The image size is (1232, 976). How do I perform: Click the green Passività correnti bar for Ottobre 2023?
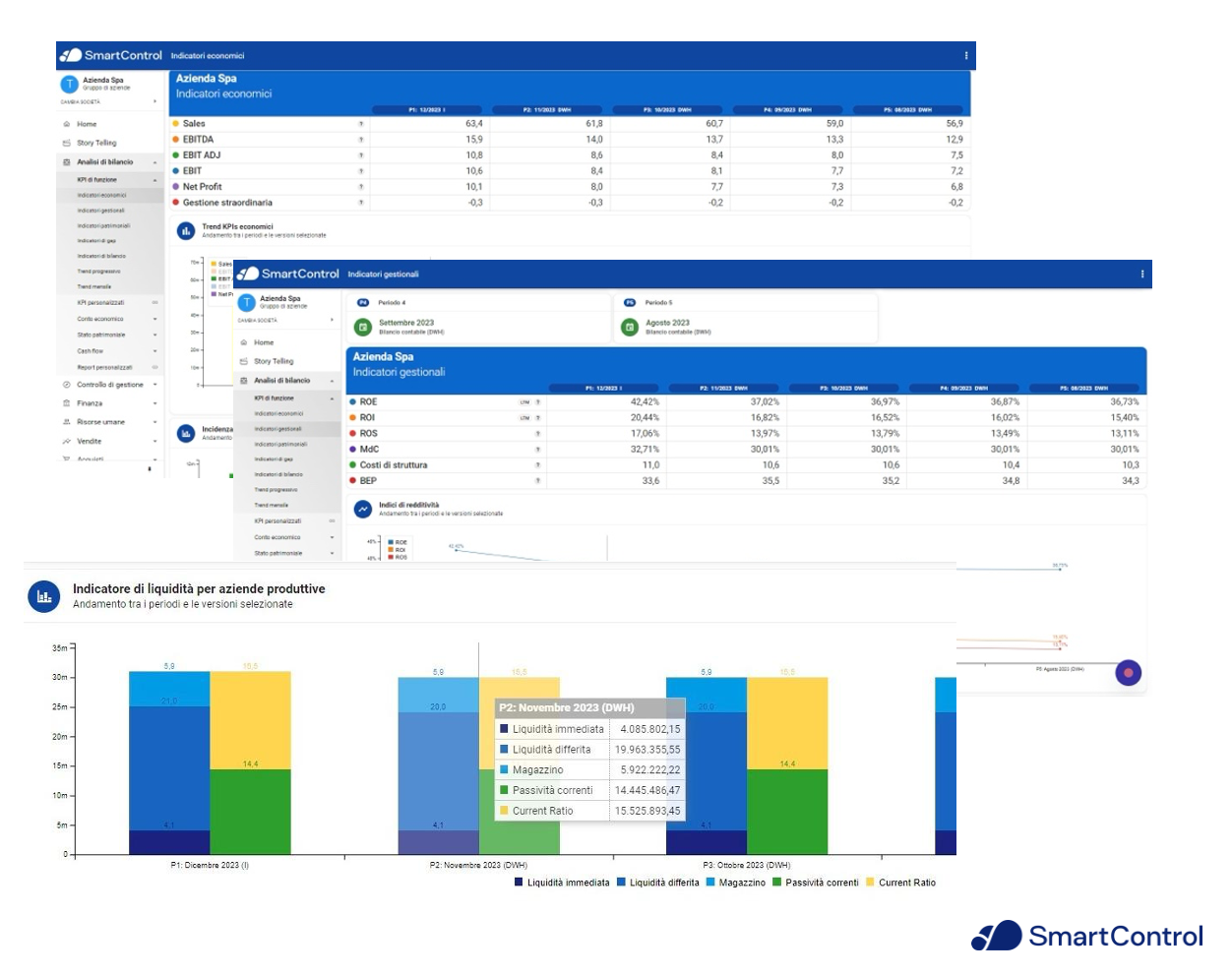[x=787, y=812]
